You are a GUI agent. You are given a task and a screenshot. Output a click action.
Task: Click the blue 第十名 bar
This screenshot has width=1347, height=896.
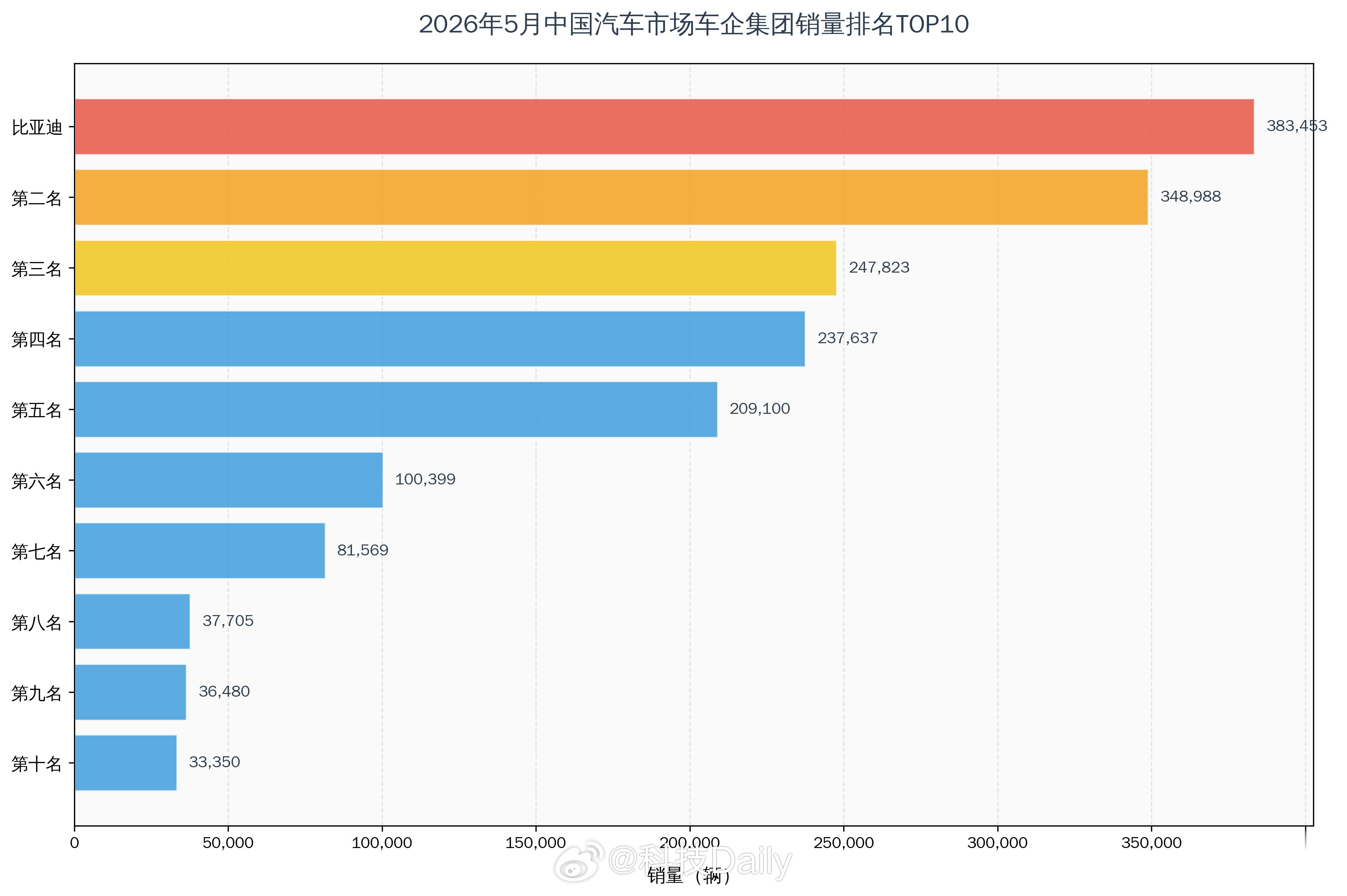126,763
